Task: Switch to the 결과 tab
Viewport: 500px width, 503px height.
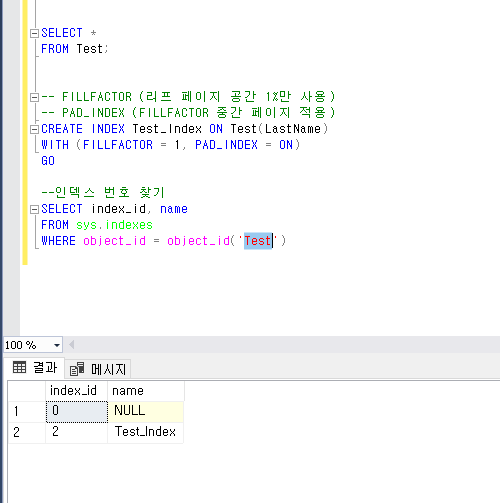Action: tap(35, 368)
